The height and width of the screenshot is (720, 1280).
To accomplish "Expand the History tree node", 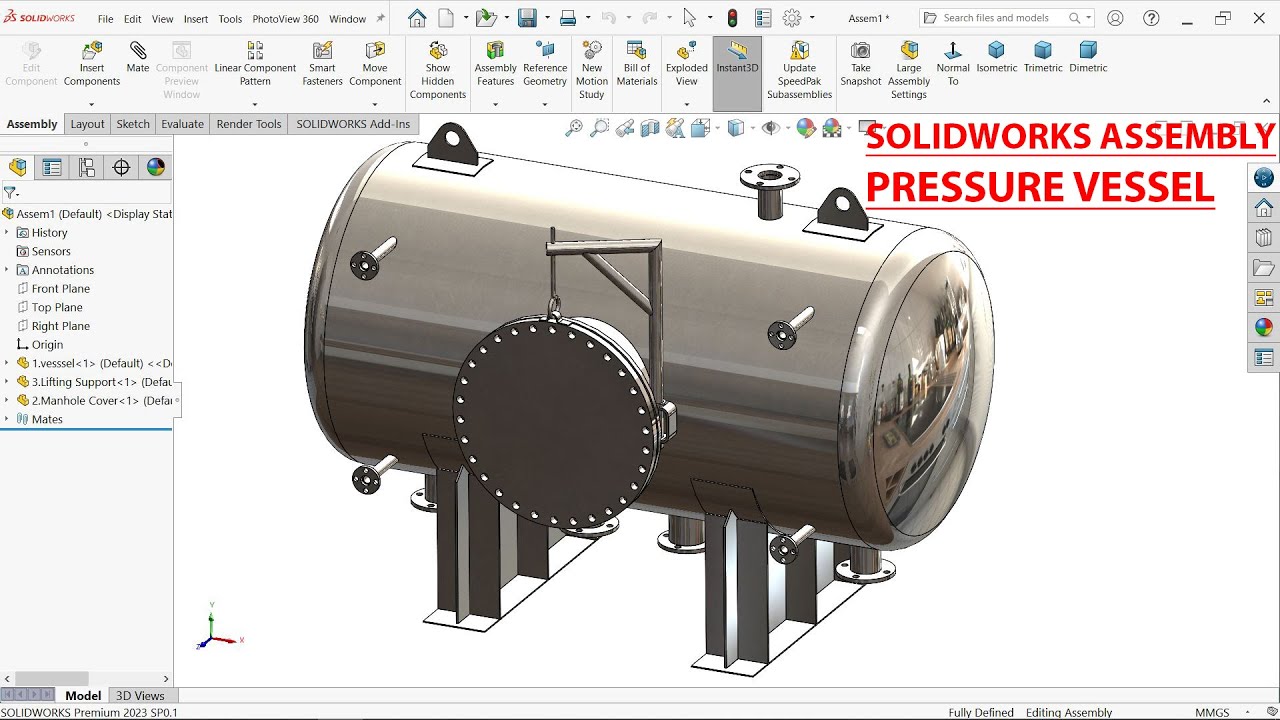I will [x=7, y=233].
